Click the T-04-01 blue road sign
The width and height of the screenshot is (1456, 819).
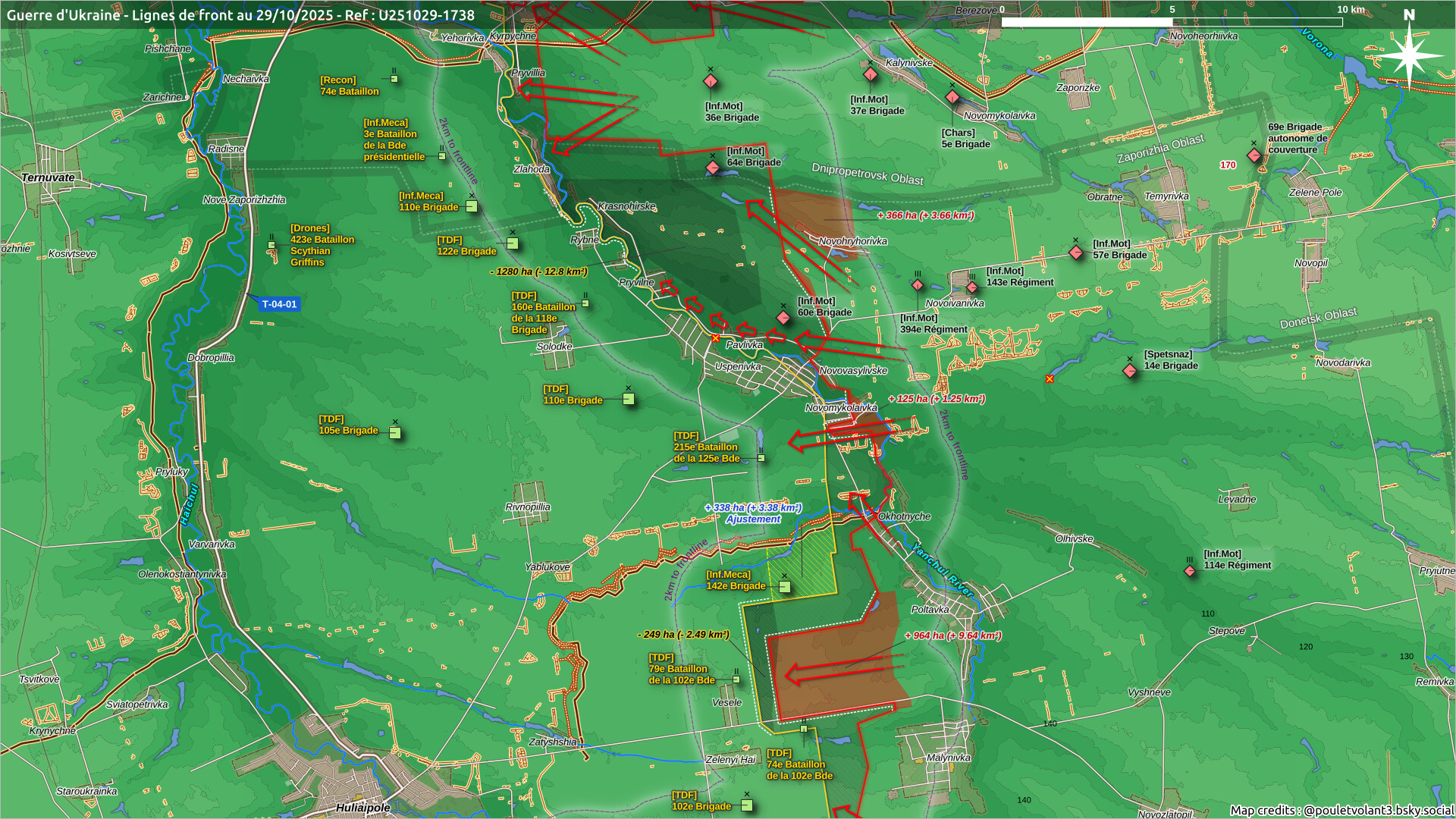point(279,304)
